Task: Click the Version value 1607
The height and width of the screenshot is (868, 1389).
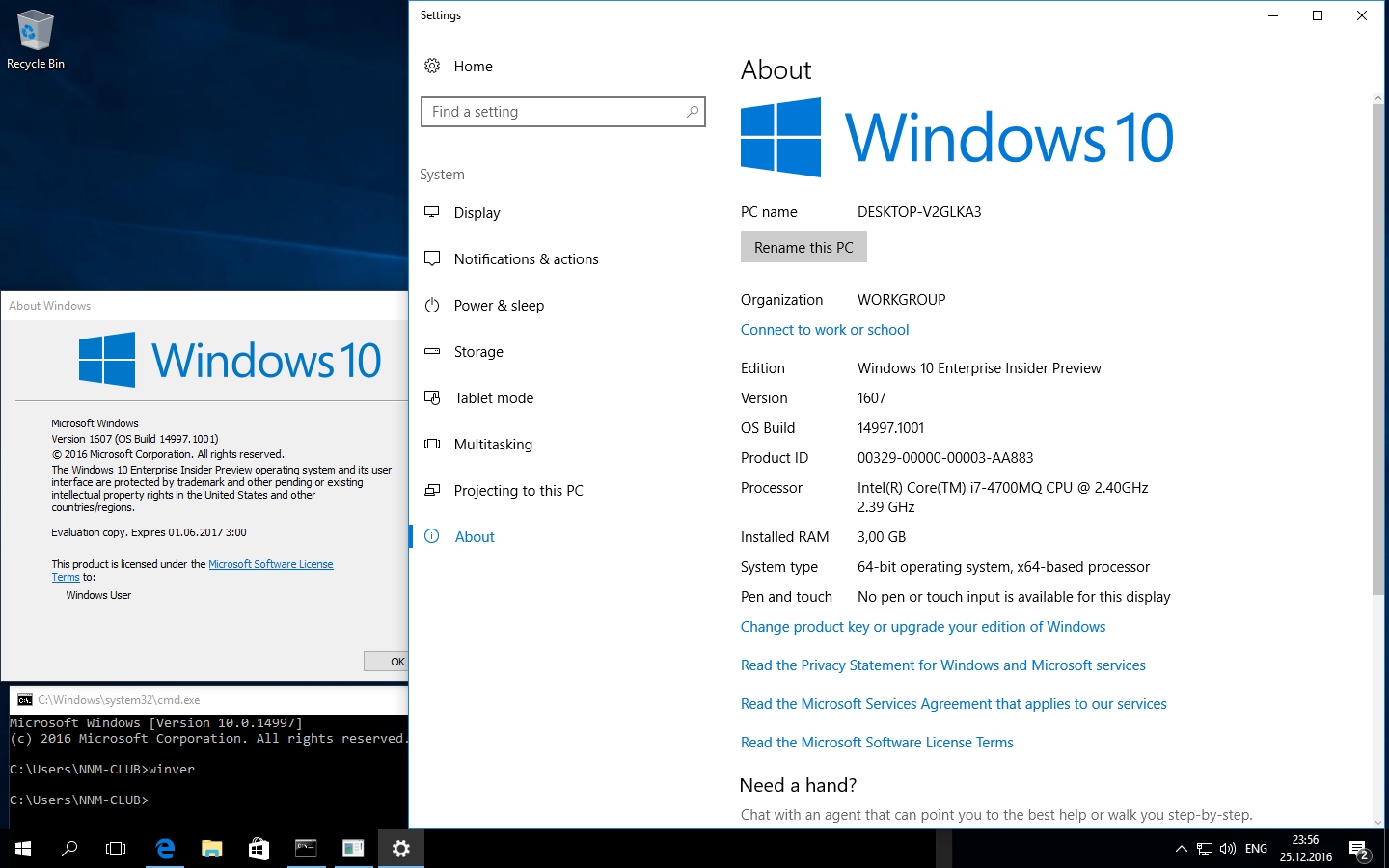Action: click(871, 398)
